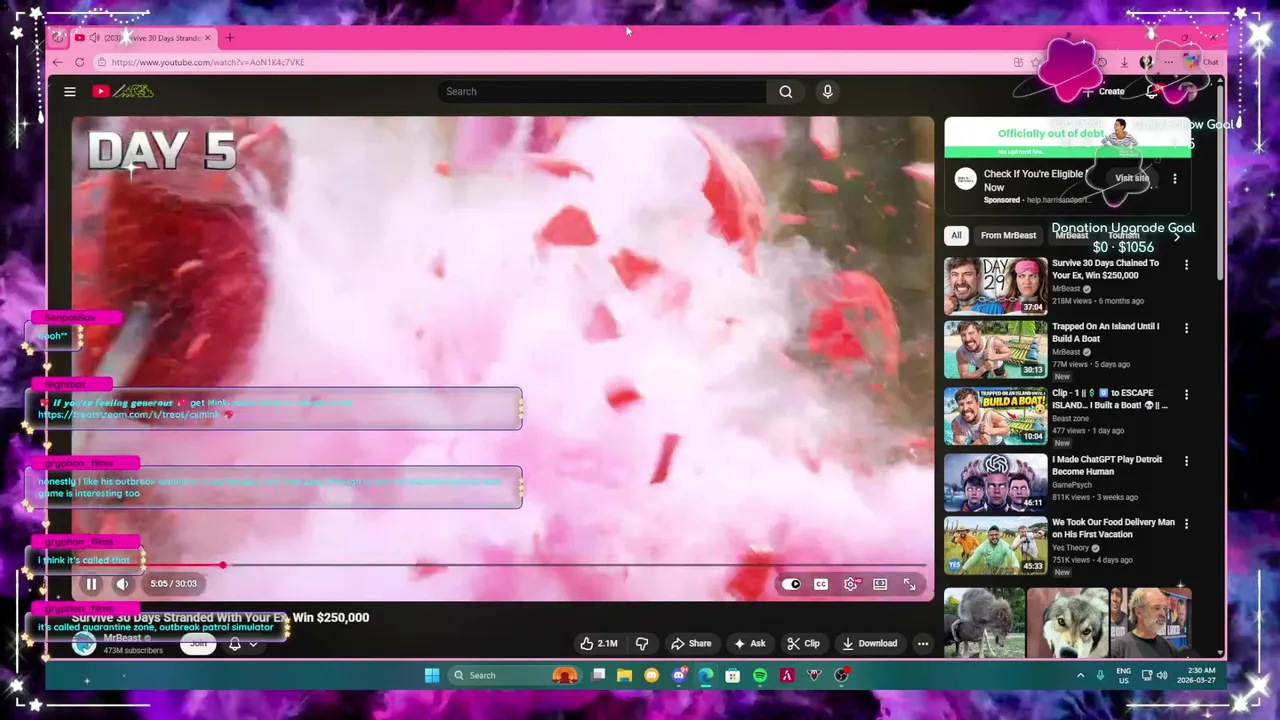This screenshot has height=720, width=1280.
Task: Enter fullscreen mode in player
Action: point(910,584)
